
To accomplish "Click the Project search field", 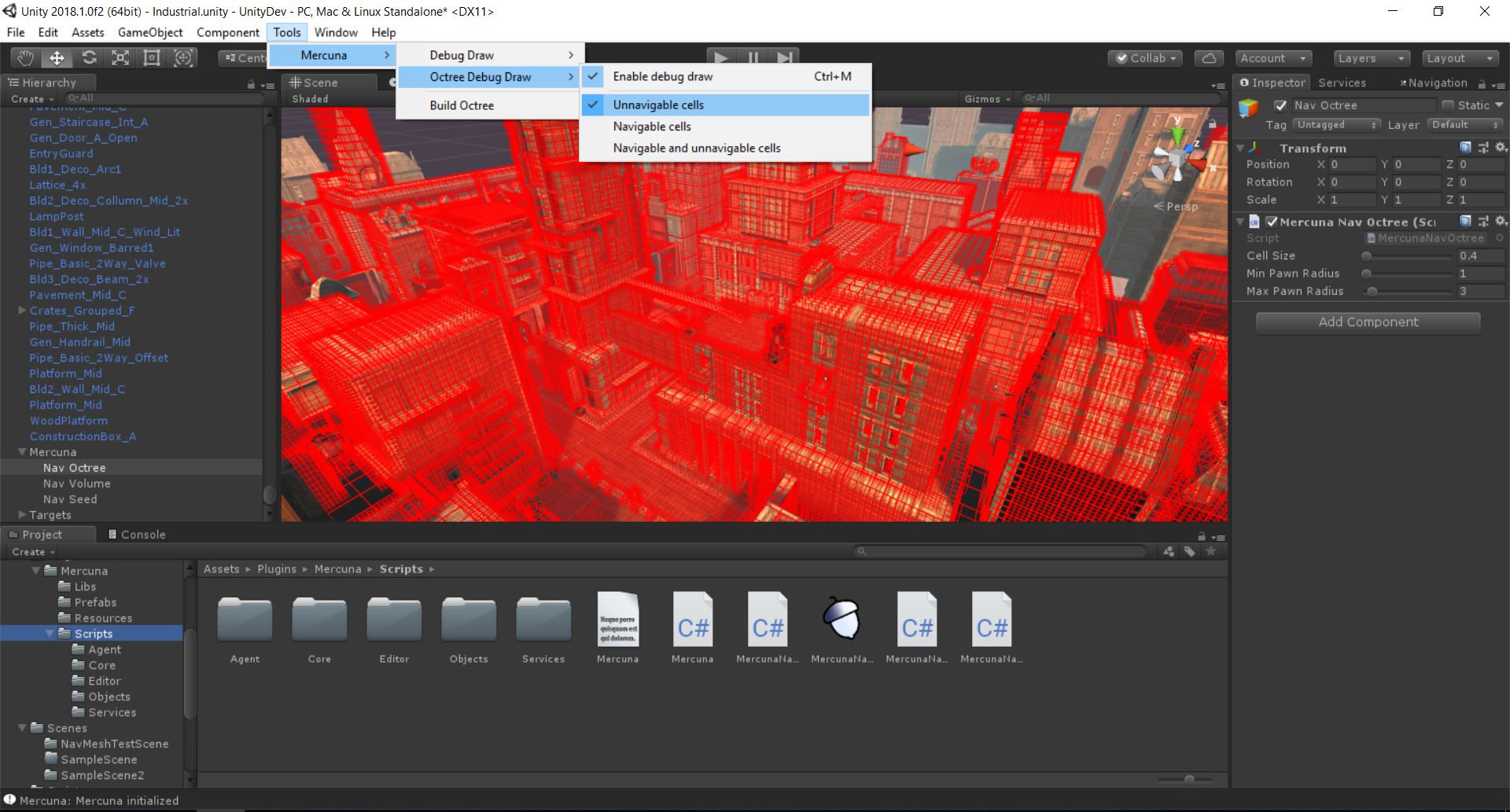I will point(999,552).
